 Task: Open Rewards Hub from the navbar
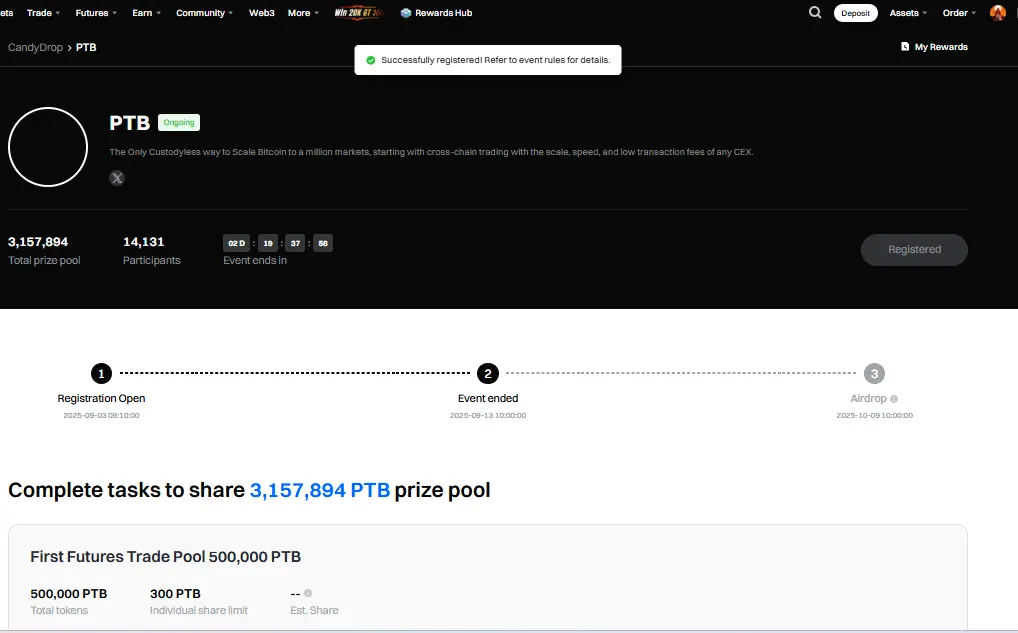[436, 13]
